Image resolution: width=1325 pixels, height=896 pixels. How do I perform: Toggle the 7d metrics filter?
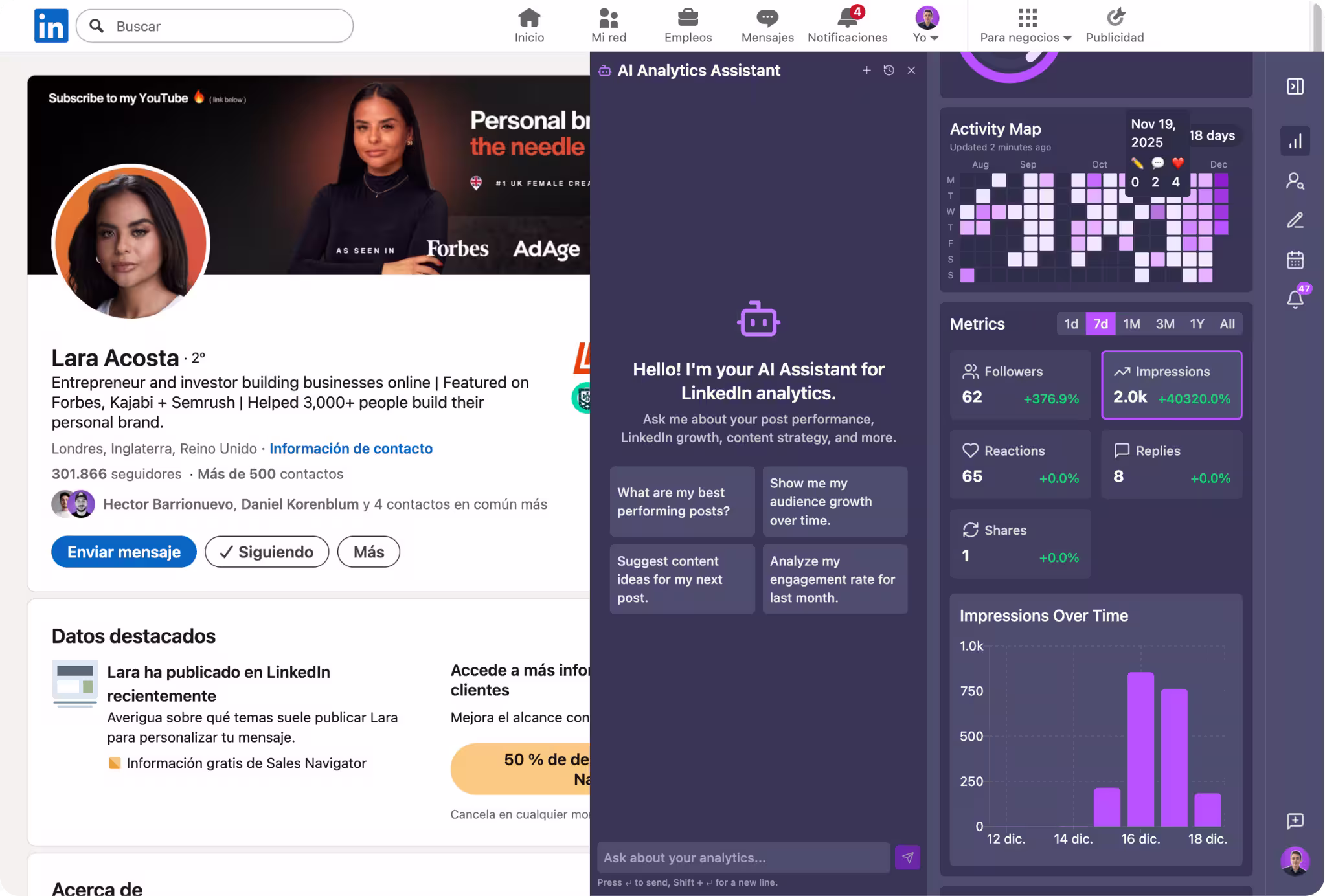click(1101, 323)
